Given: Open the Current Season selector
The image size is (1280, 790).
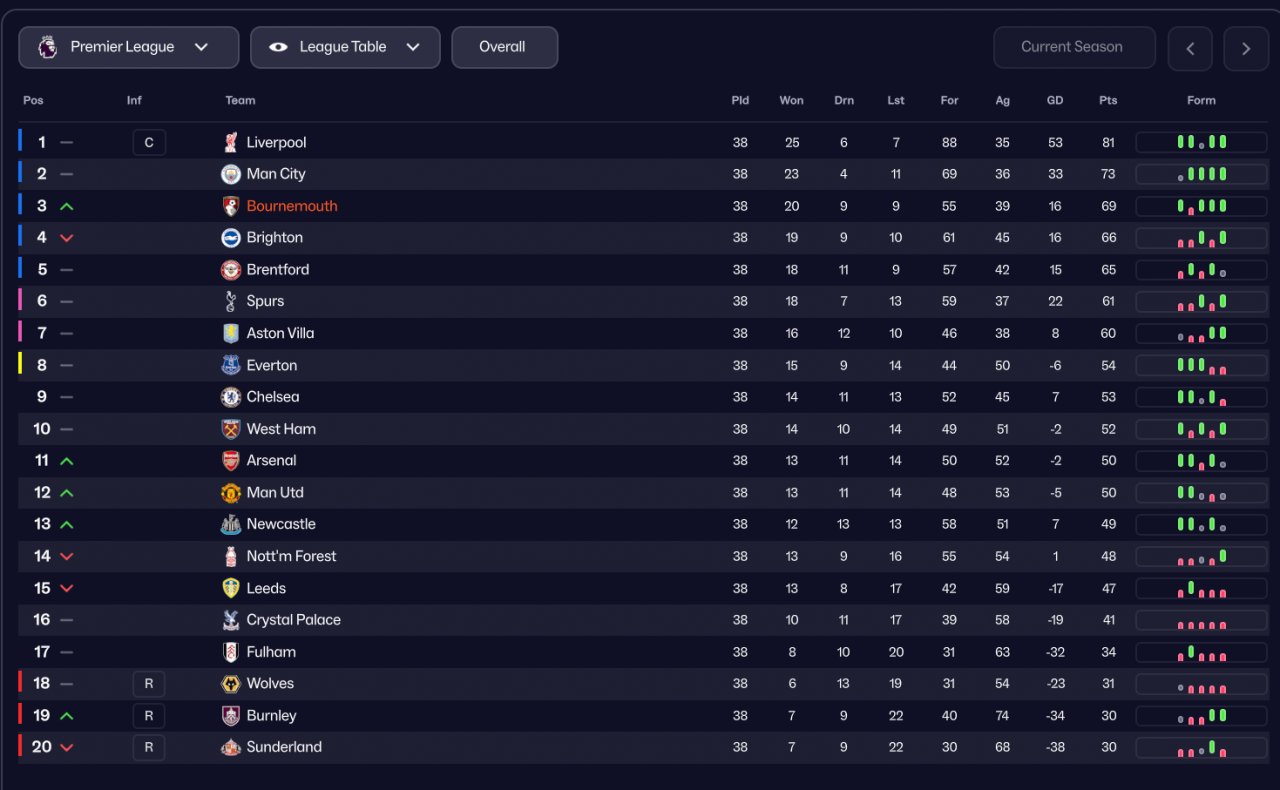Looking at the screenshot, I should [x=1073, y=47].
